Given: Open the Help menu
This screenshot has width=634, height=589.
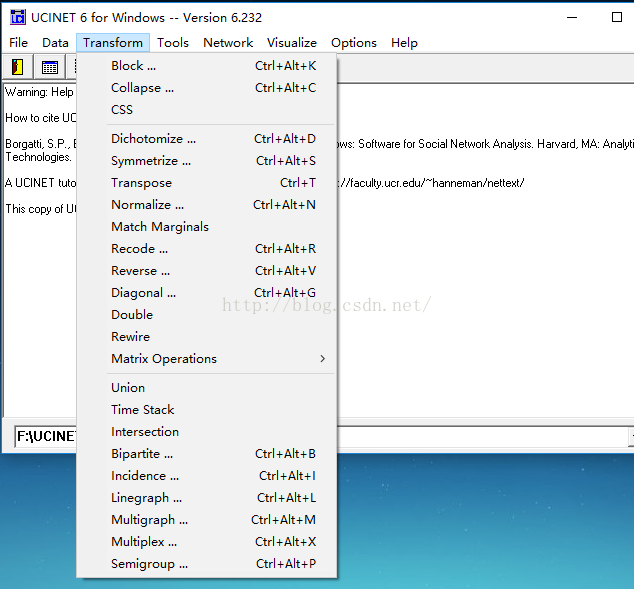Looking at the screenshot, I should [x=404, y=42].
